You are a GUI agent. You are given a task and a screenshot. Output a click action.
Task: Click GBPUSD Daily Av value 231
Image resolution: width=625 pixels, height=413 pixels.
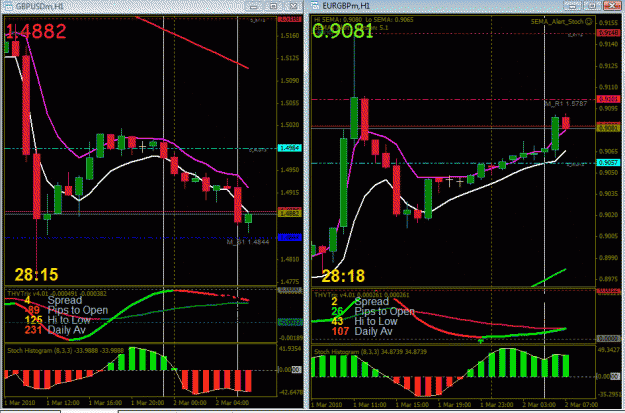coord(34,330)
